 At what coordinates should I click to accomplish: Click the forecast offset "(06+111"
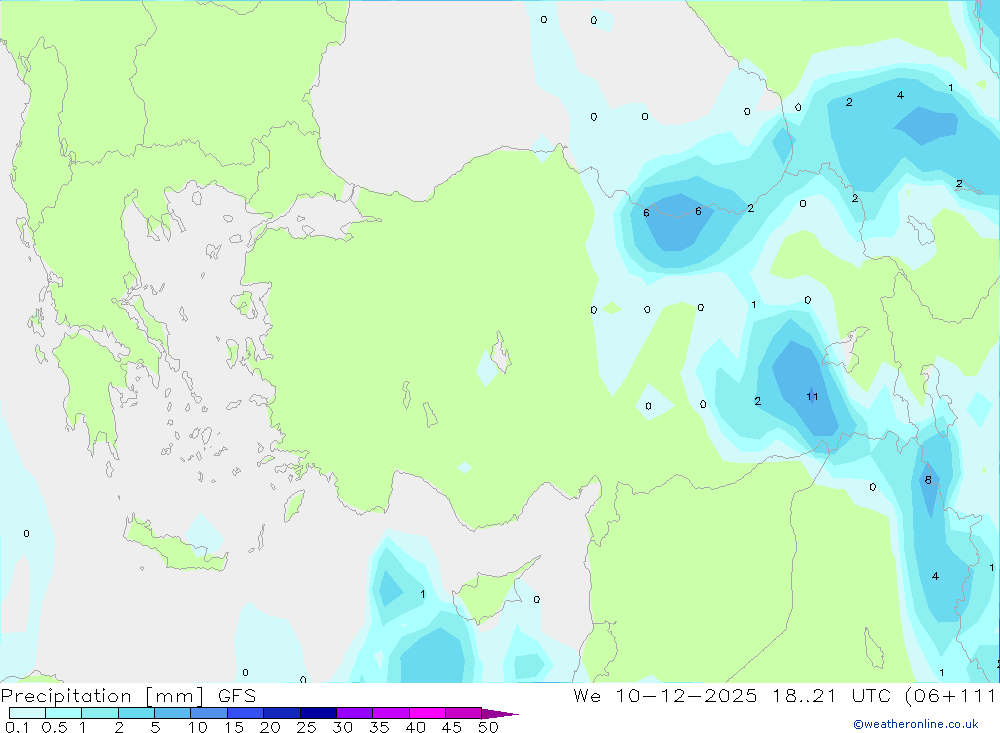click(x=950, y=696)
